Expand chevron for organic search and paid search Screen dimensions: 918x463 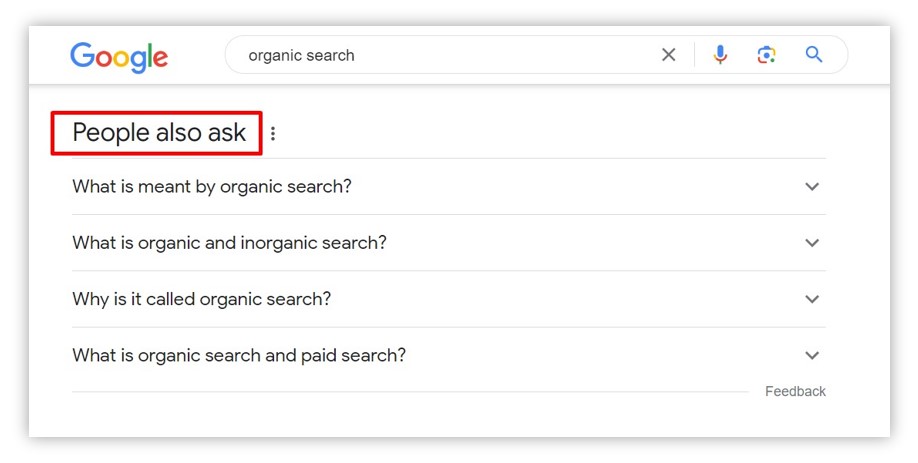pyautogui.click(x=812, y=355)
